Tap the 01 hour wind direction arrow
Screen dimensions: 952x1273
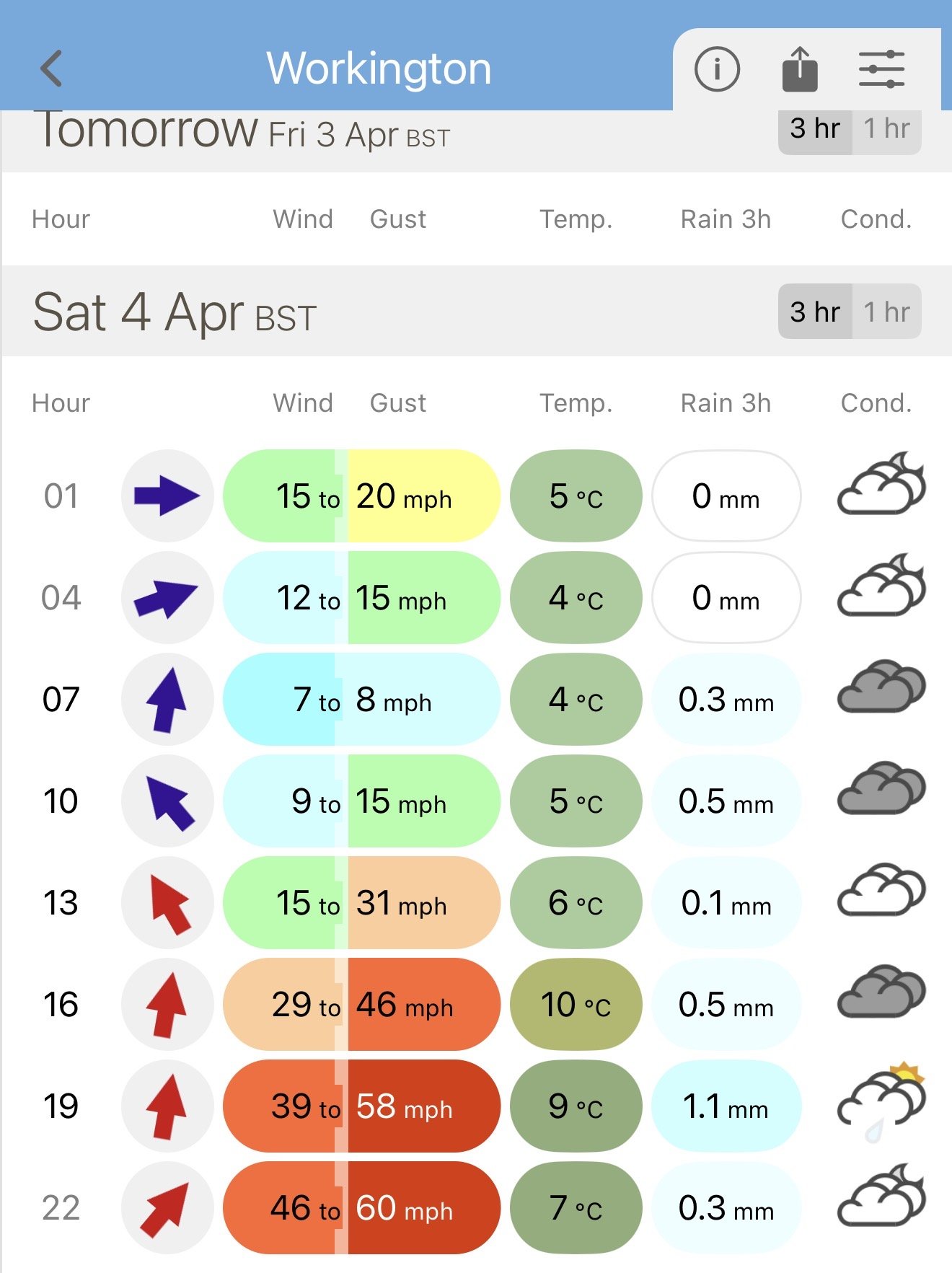[167, 496]
